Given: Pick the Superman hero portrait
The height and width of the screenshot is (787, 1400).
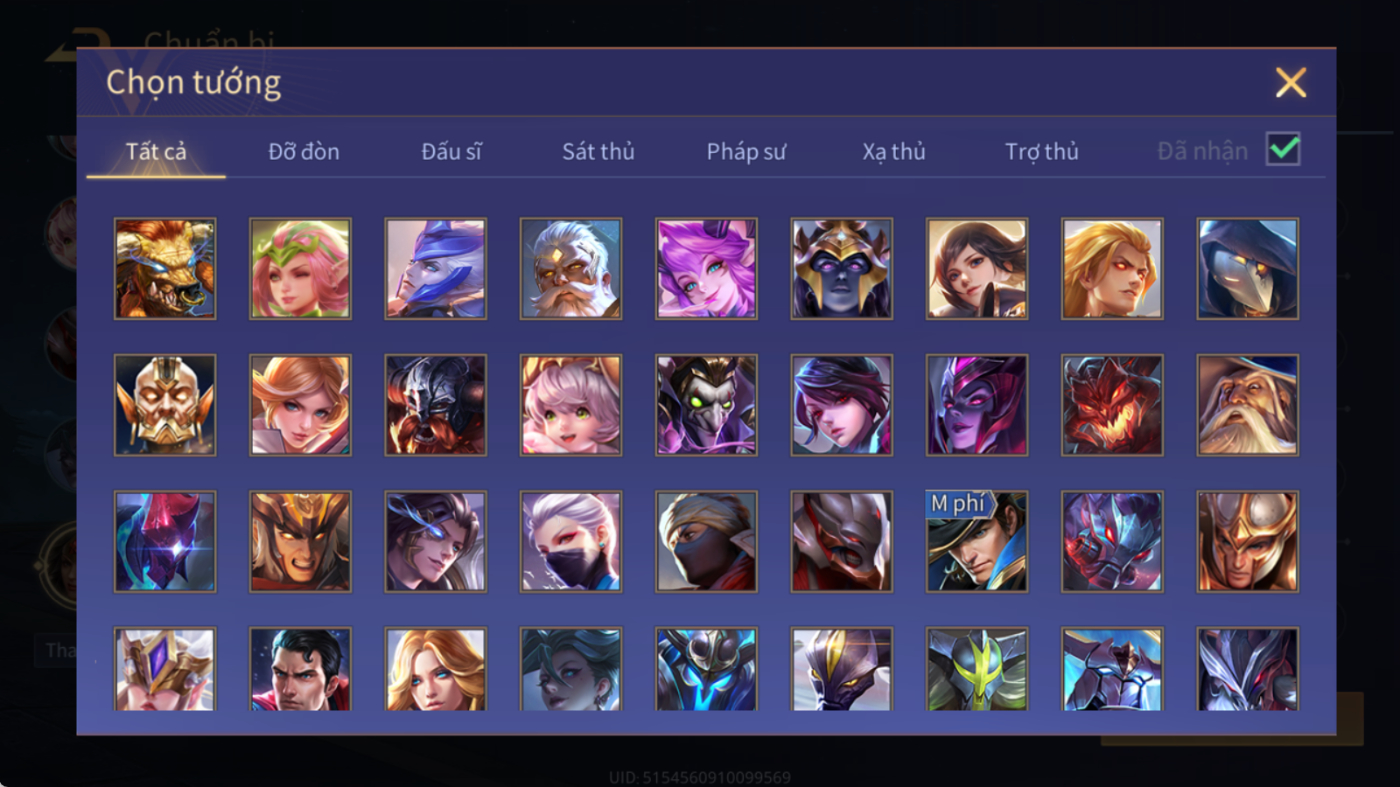Looking at the screenshot, I should (300, 669).
